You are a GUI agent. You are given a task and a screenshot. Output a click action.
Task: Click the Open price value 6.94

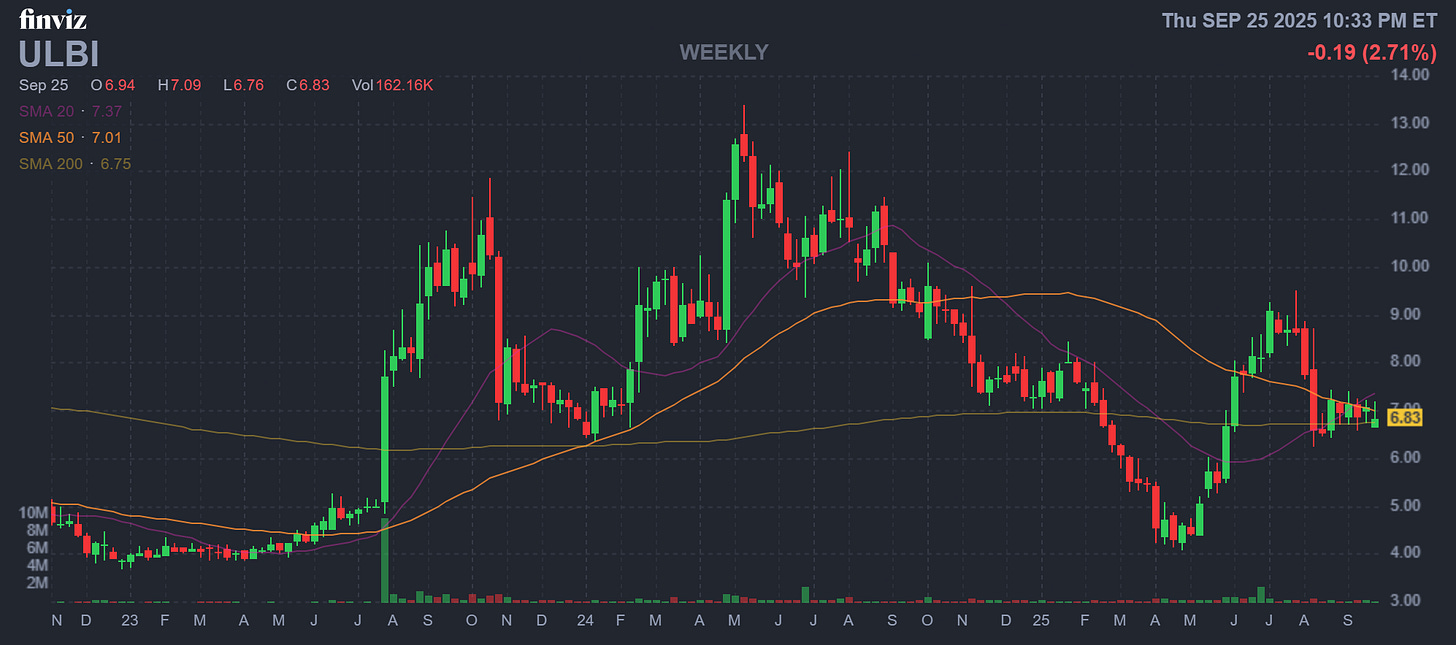pos(115,85)
